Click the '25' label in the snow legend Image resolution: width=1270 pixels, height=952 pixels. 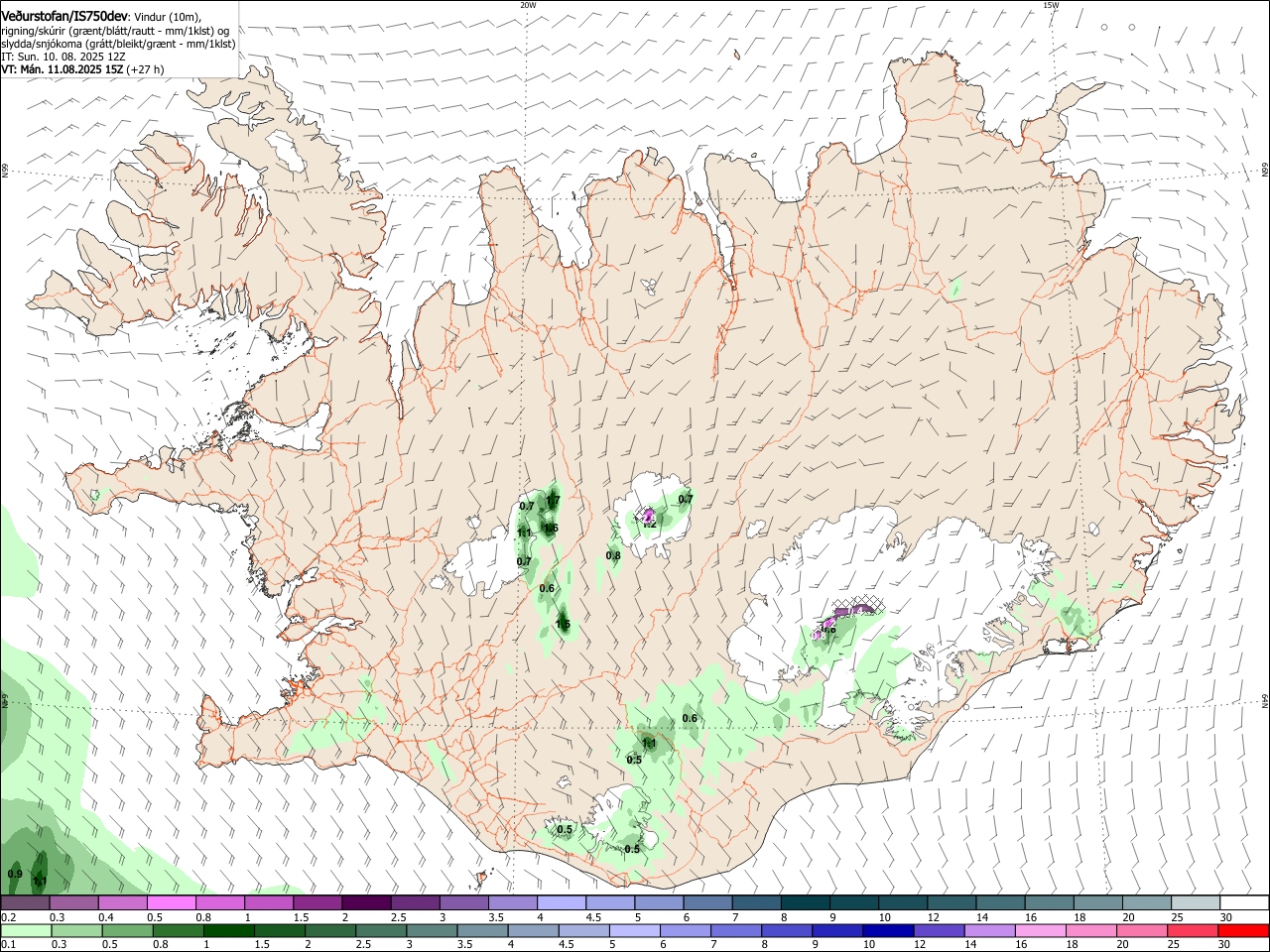[1177, 917]
